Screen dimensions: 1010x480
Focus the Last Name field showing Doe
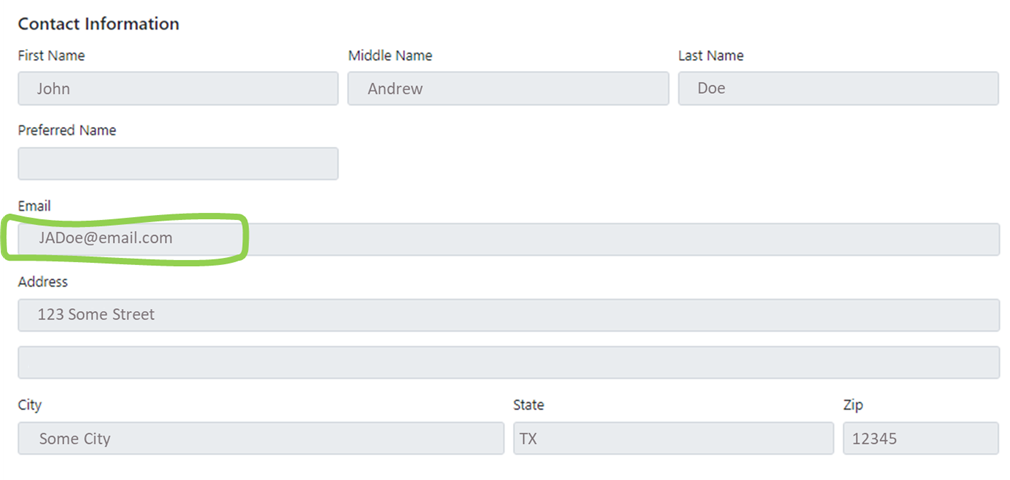(838, 89)
